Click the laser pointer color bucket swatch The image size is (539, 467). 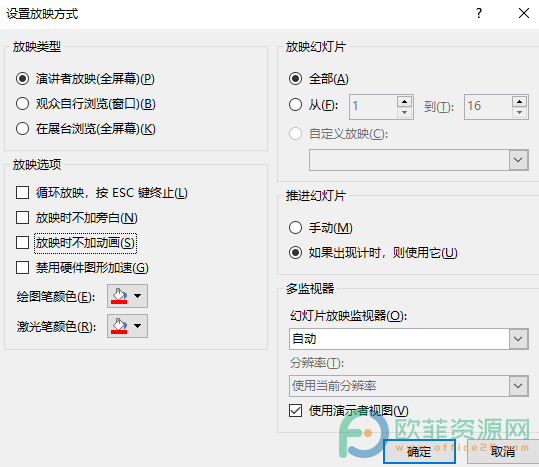(119, 326)
